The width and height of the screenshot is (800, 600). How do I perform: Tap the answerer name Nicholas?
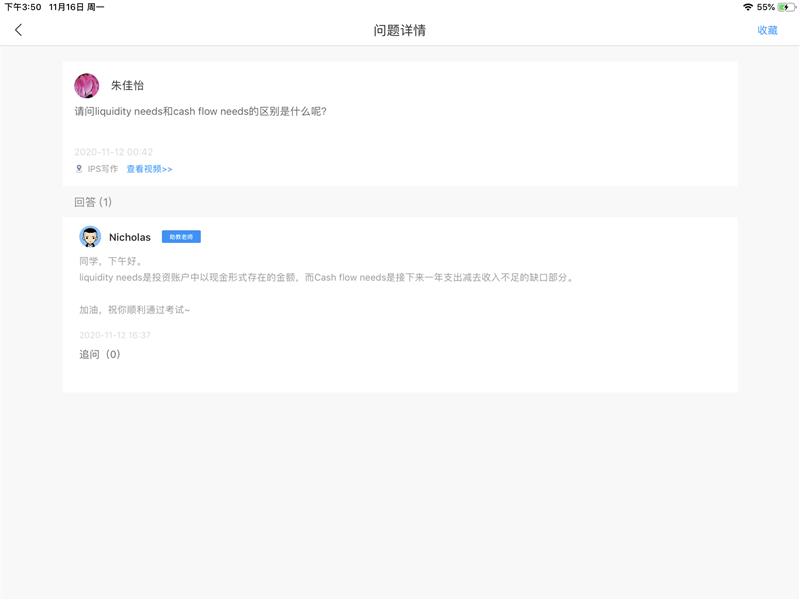[x=130, y=237]
